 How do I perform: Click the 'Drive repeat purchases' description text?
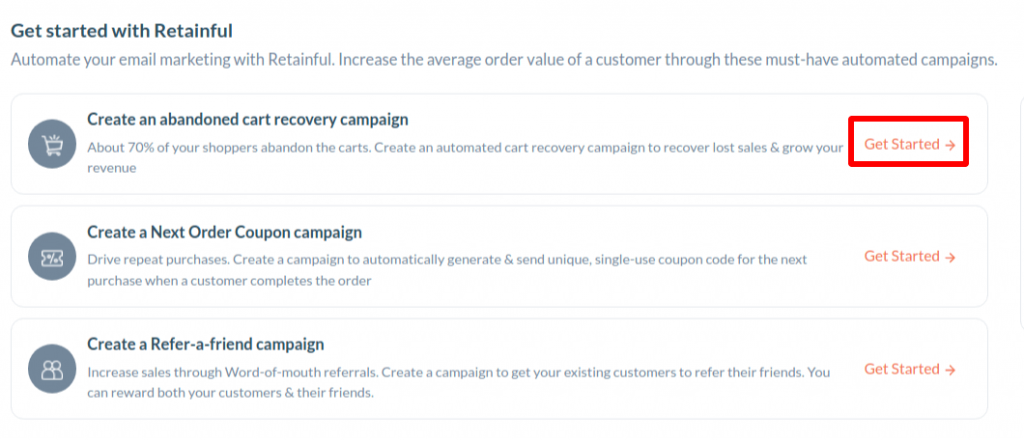point(447,270)
